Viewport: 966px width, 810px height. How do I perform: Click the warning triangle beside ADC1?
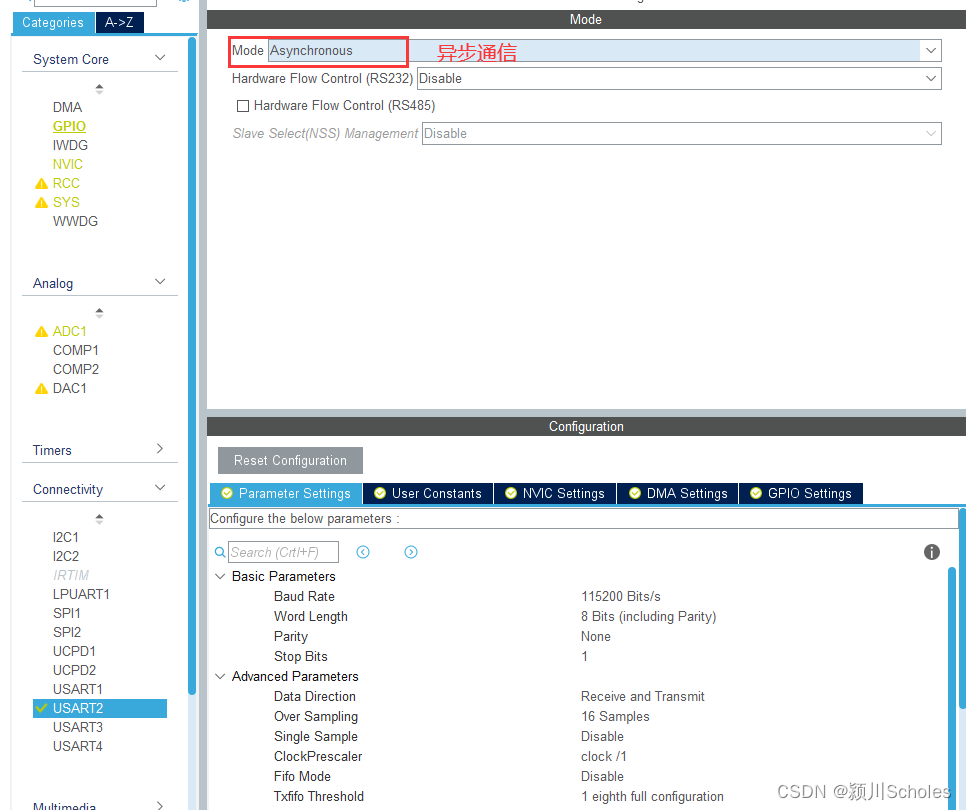tap(42, 331)
